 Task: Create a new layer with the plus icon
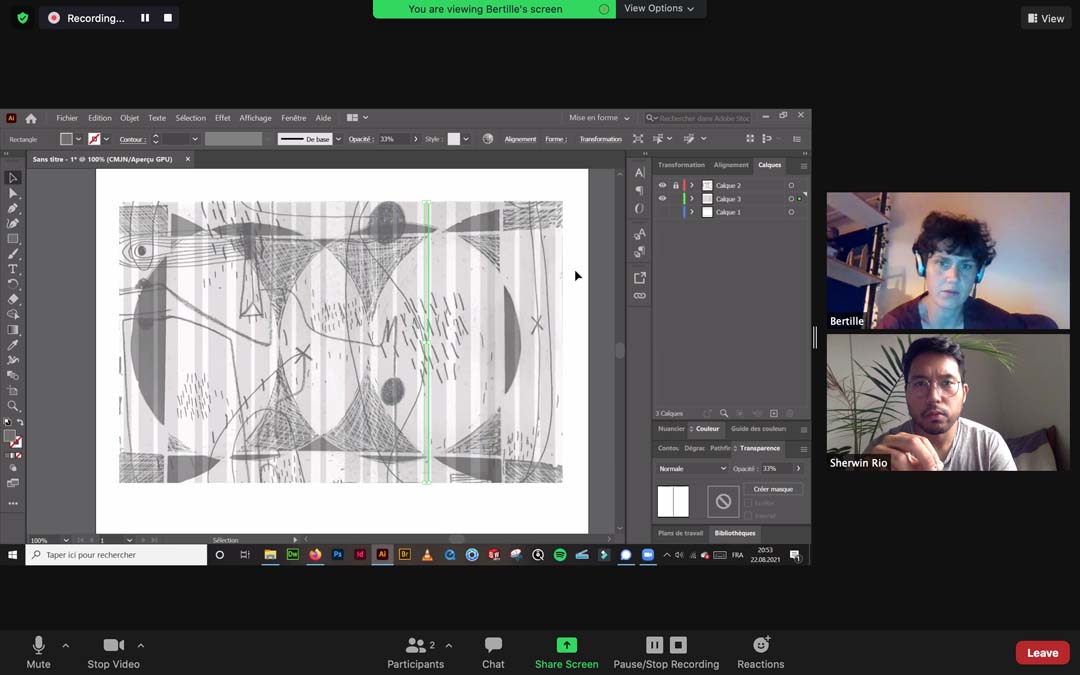[773, 413]
